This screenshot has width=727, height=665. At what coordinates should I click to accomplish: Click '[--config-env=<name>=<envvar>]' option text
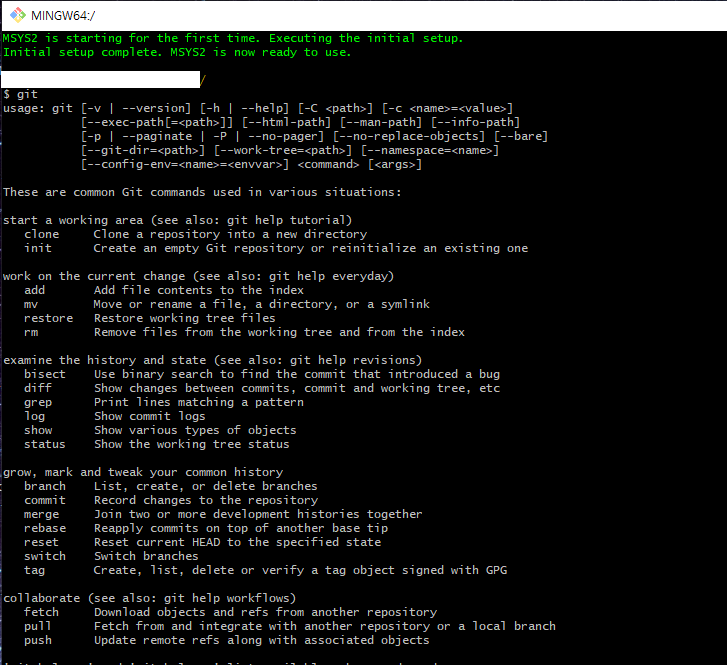coord(185,164)
